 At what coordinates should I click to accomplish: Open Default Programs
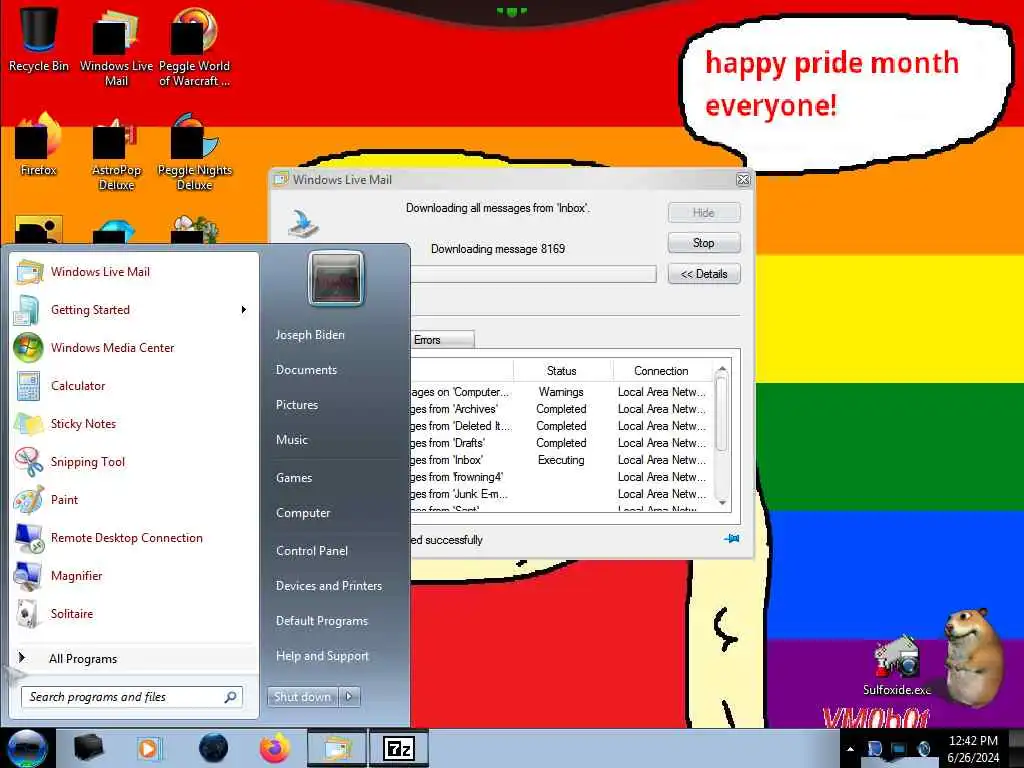(322, 620)
